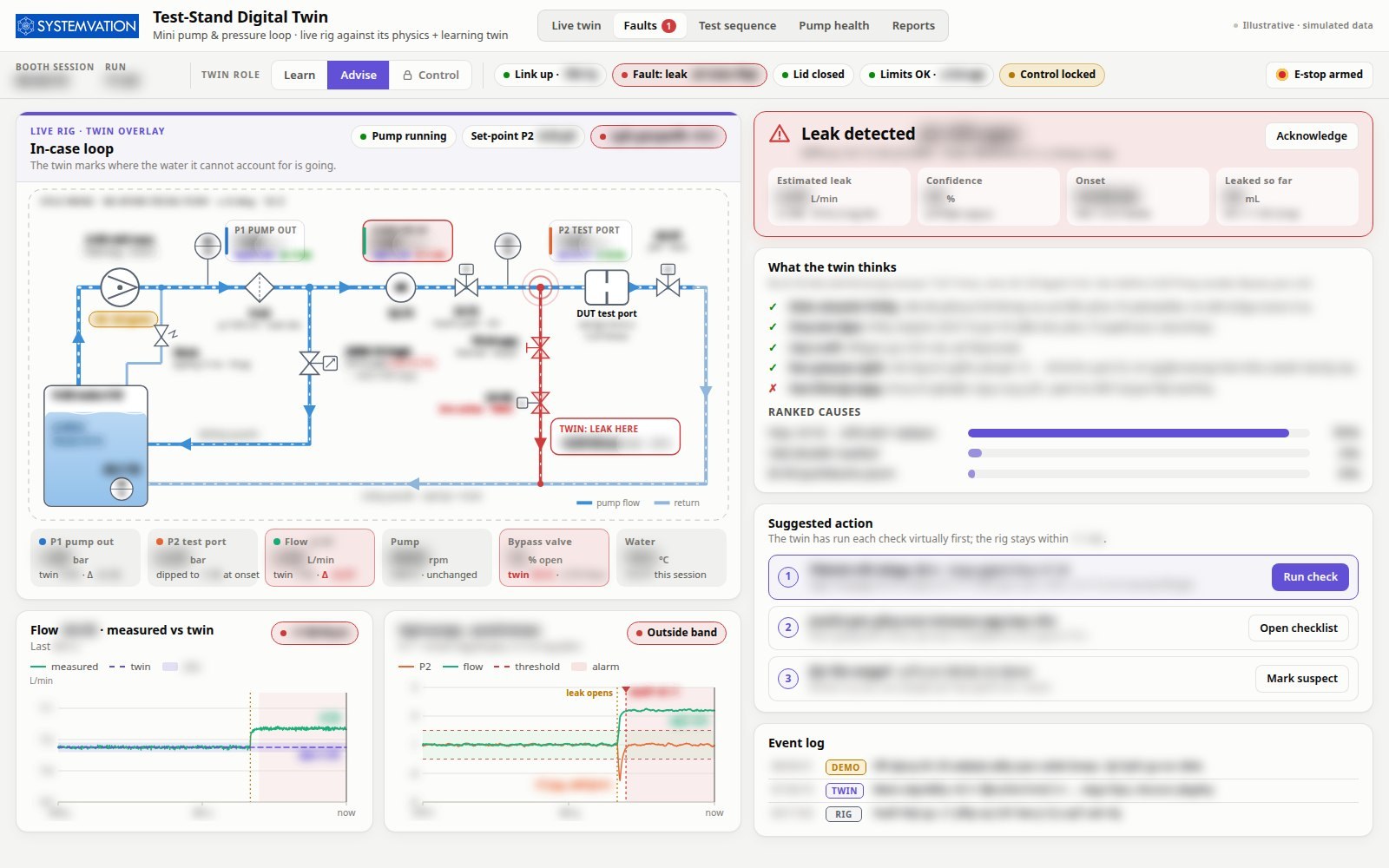Click the pressure gauge beside P1 PUMP OUT

(207, 247)
